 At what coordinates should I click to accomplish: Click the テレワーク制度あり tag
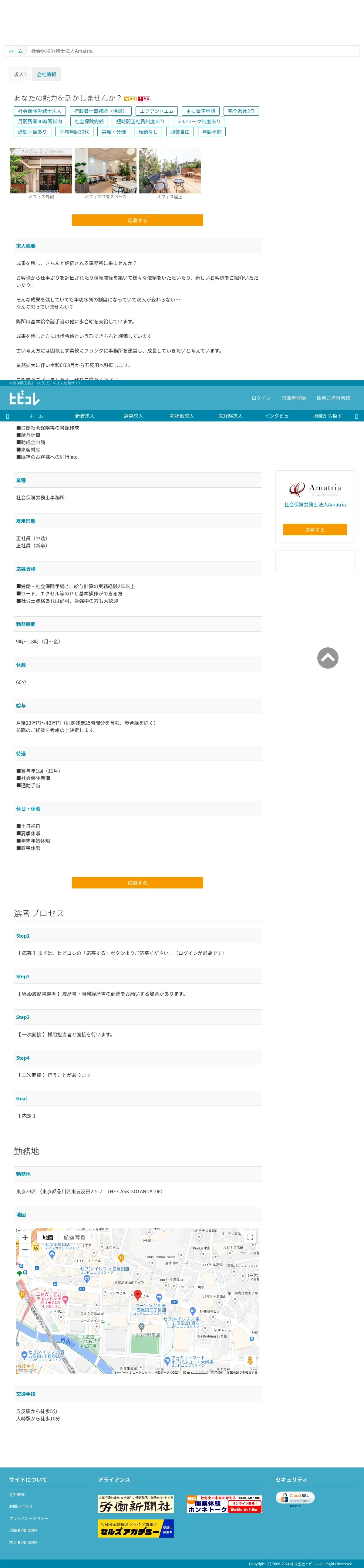pos(199,121)
